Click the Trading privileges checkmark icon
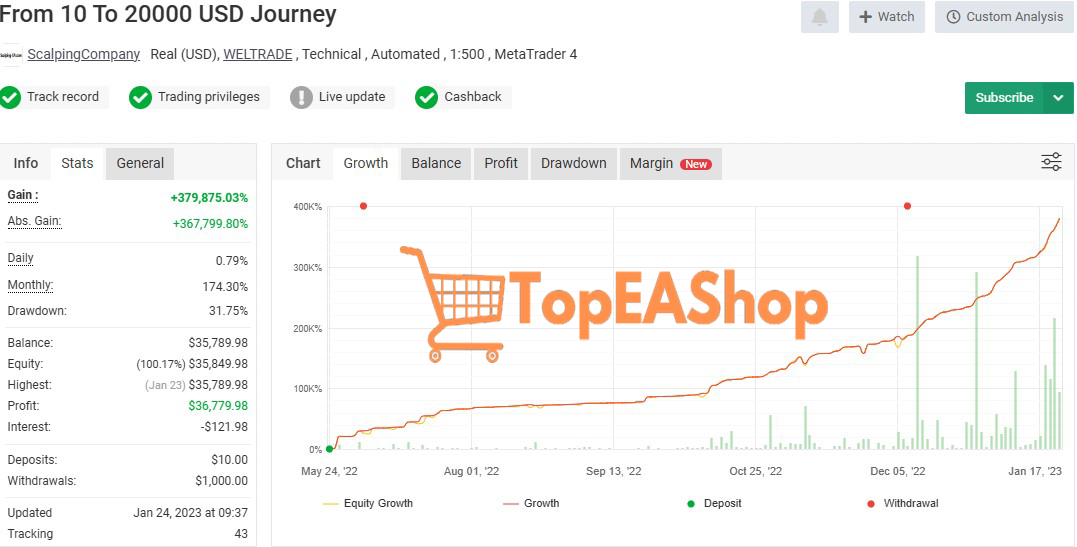The width and height of the screenshot is (1077, 547). coord(141,97)
